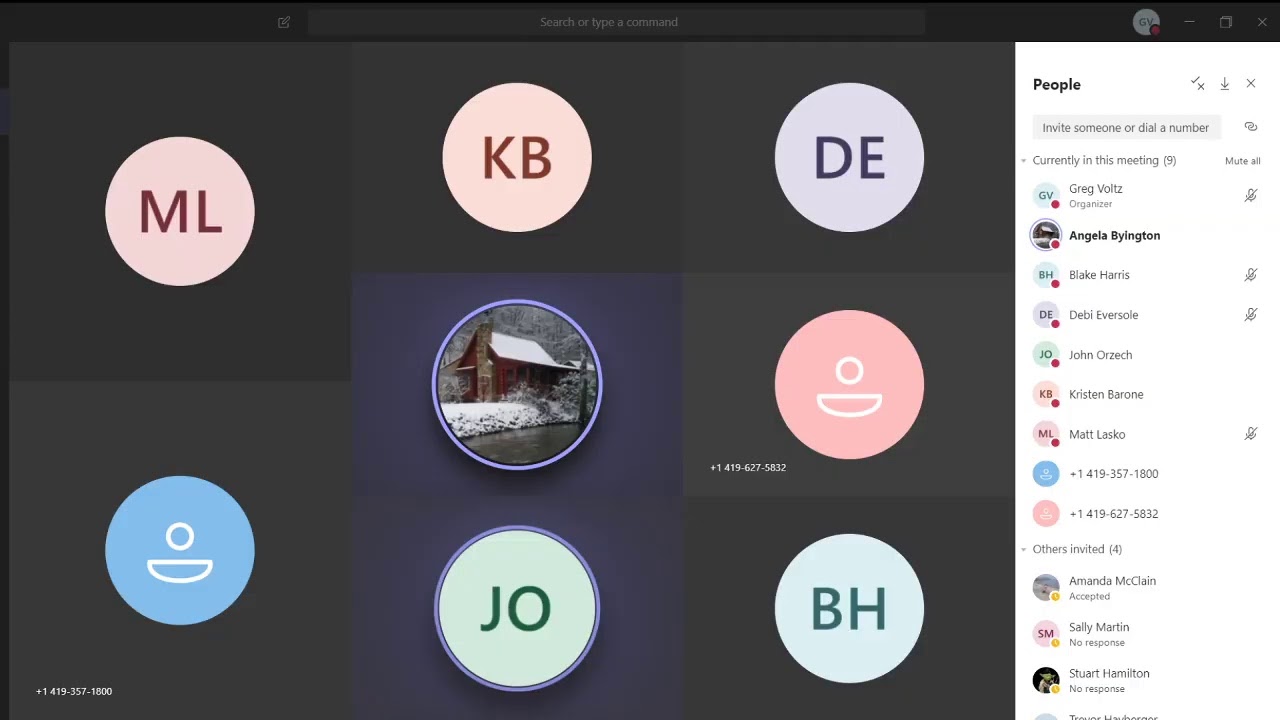Viewport: 1280px width, 720px height.
Task: Click Mute all
Action: click(1242, 161)
